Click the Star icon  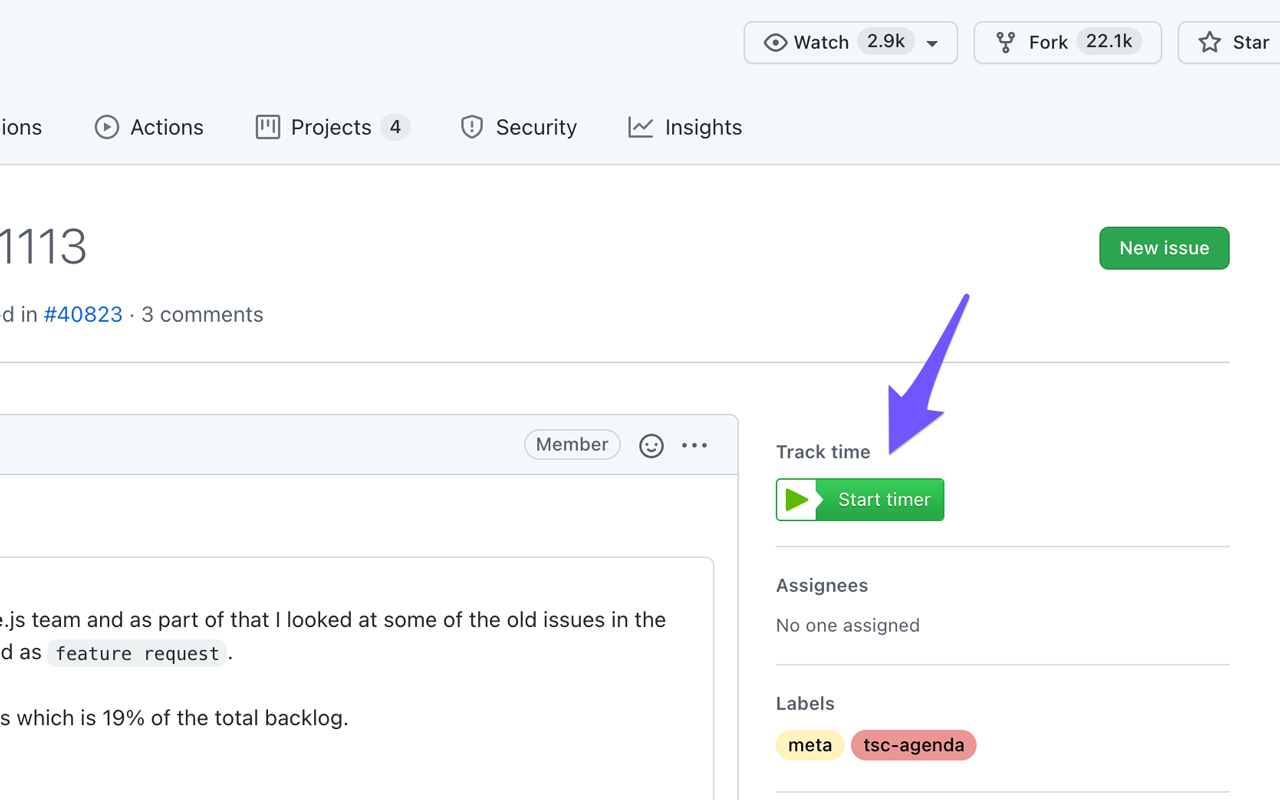1210,42
